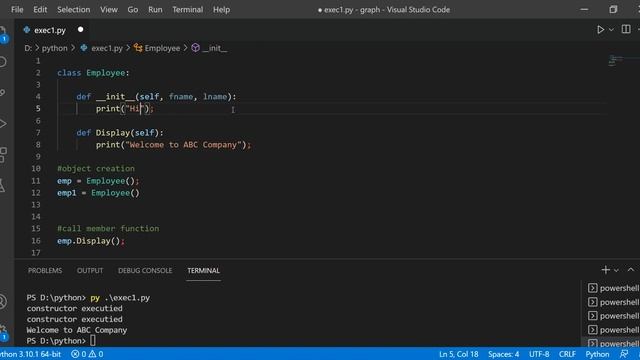Click the 'emp.Display();' code line

click(x=91, y=241)
